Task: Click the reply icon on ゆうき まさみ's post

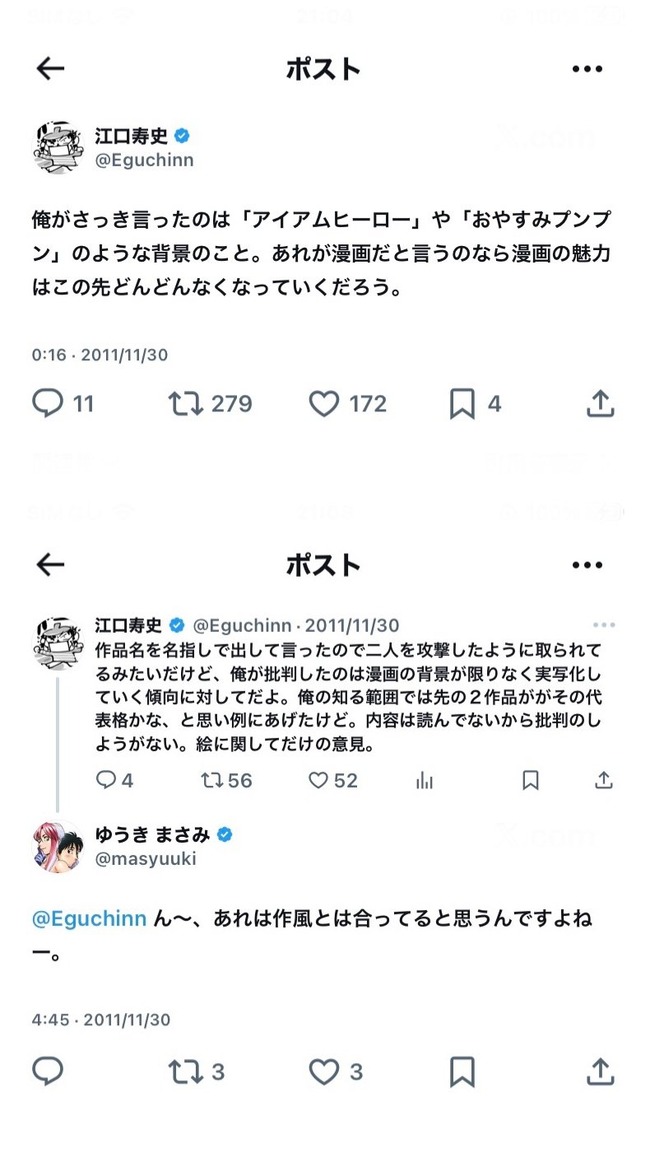Action: click(x=47, y=1071)
